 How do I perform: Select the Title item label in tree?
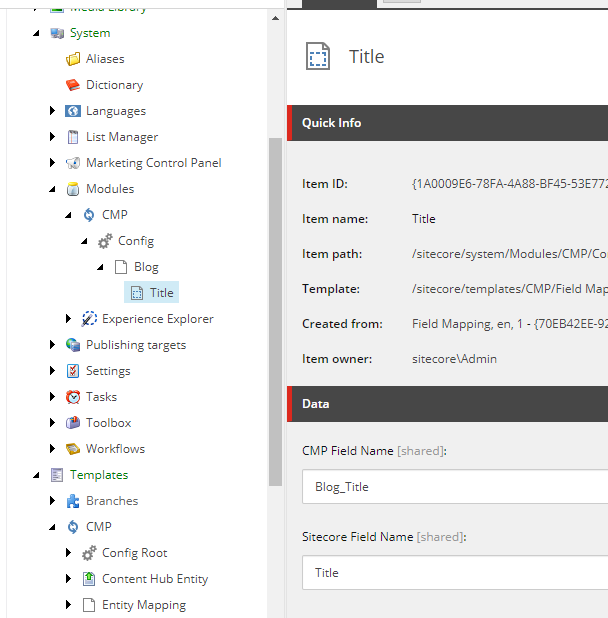pyautogui.click(x=162, y=293)
